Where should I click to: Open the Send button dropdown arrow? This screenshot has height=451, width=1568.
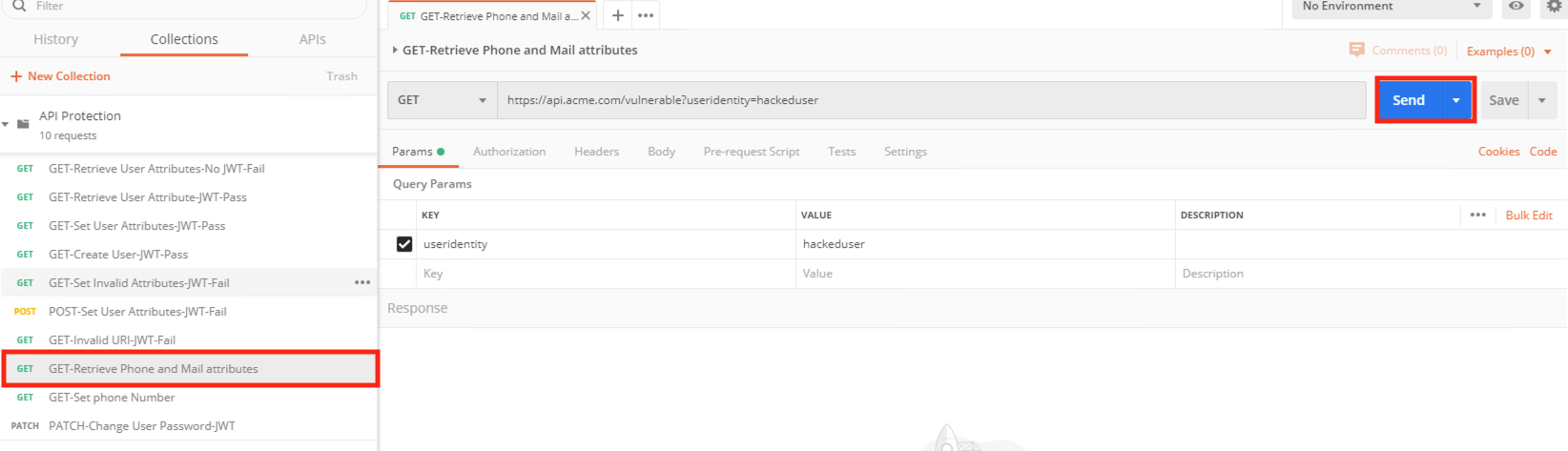point(1456,100)
